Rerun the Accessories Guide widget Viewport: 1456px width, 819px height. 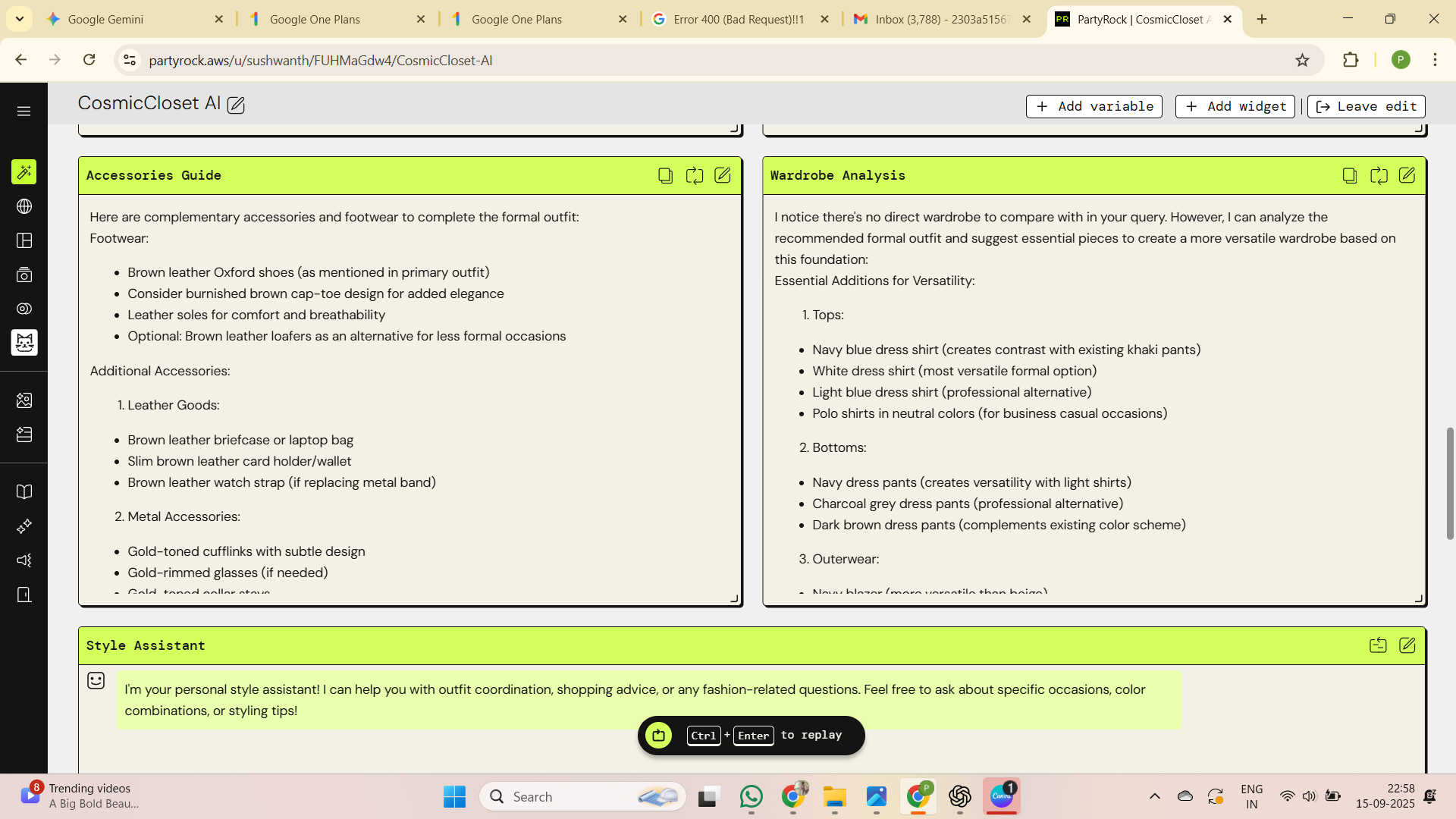coord(694,176)
